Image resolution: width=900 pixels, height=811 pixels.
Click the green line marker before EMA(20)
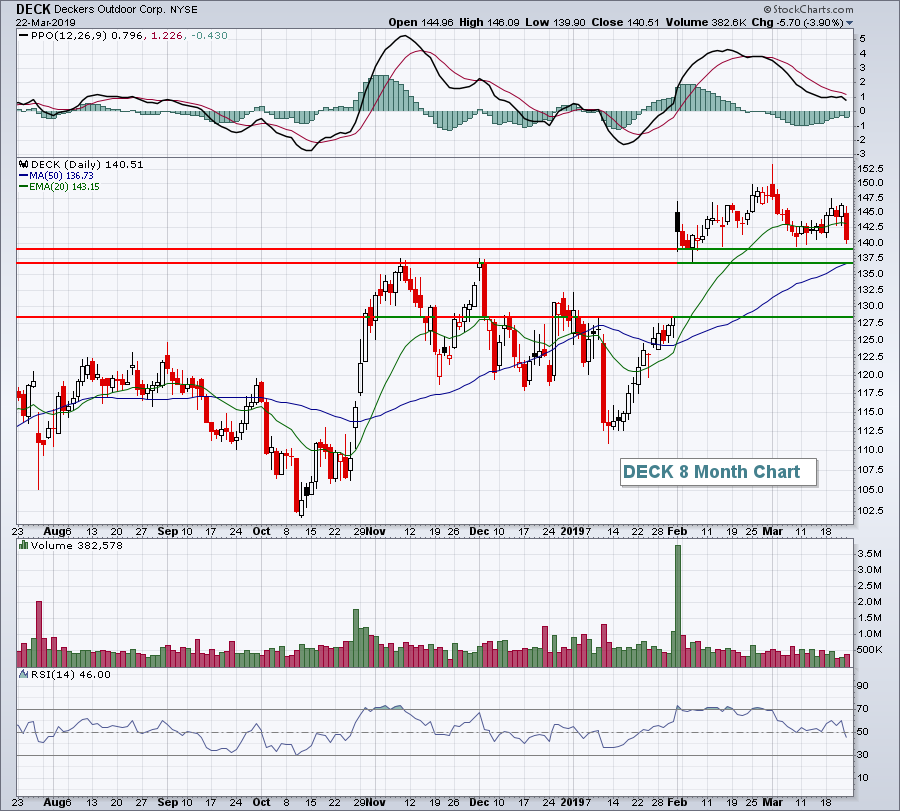click(x=24, y=187)
